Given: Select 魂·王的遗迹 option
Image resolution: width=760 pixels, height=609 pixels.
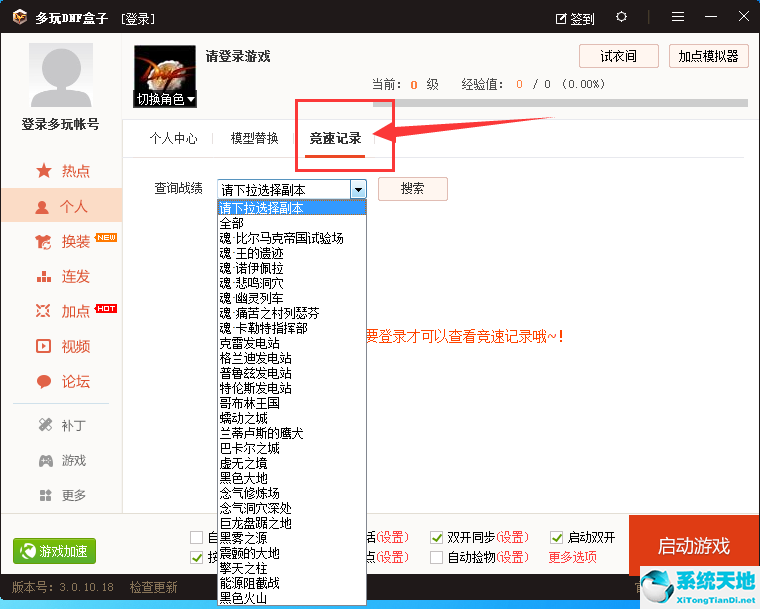Looking at the screenshot, I should [292, 253].
